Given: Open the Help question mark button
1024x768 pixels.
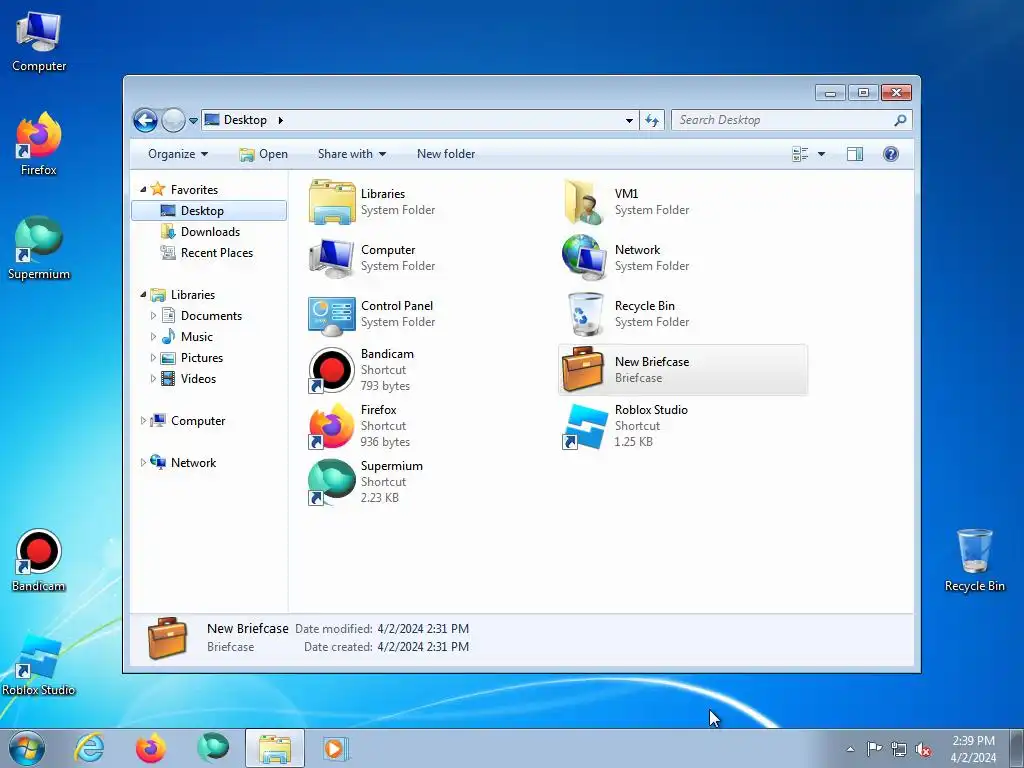Looking at the screenshot, I should click(x=891, y=154).
